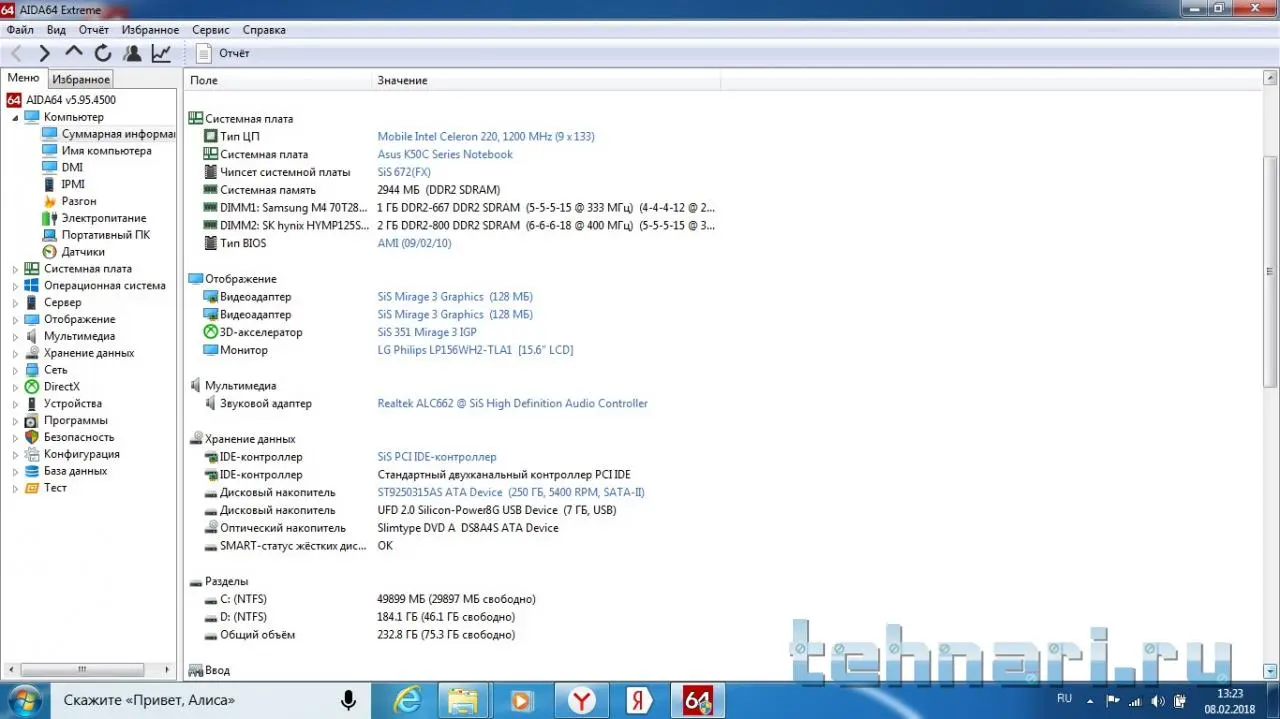The image size is (1280, 719).
Task: Open SiS 351 Mirage 3 IGP link
Action: point(427,332)
